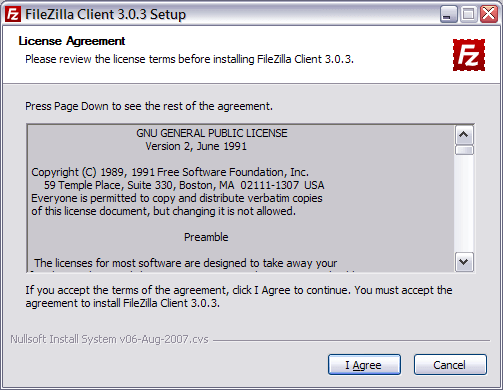
Task: Click the Version 2, June 1991 line
Action: pos(196,146)
